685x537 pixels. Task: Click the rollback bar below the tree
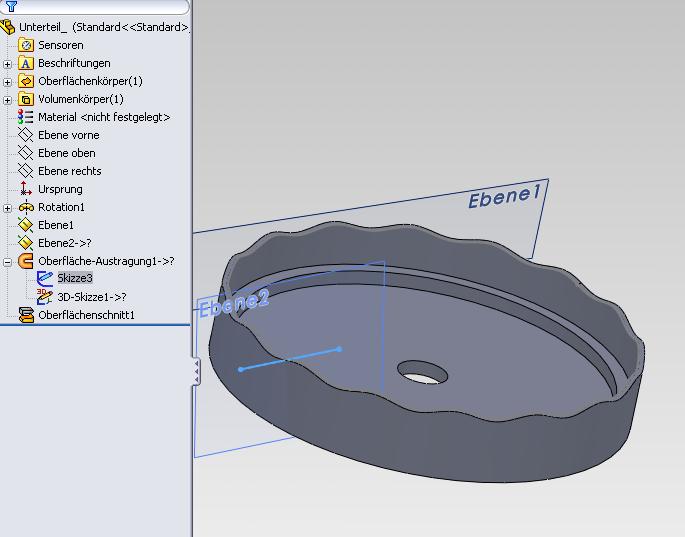(95, 325)
